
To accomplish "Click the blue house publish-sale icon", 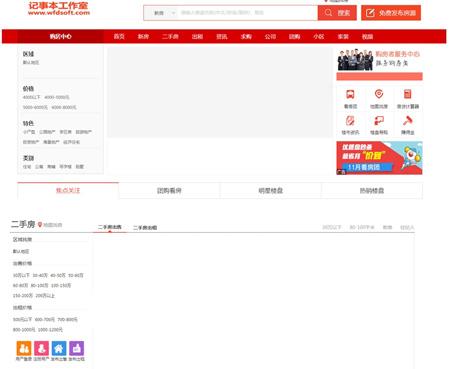I will (59, 348).
